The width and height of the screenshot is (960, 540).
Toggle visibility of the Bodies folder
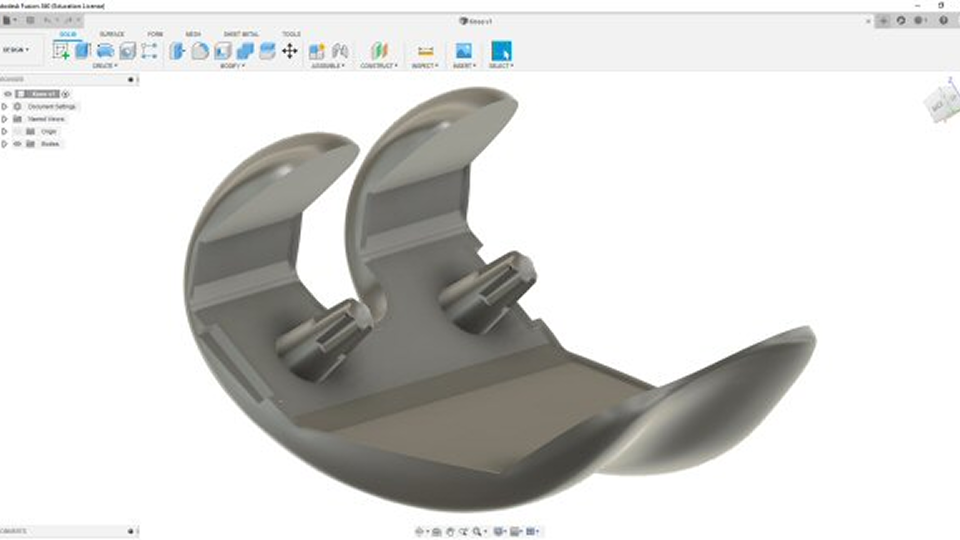point(17,144)
